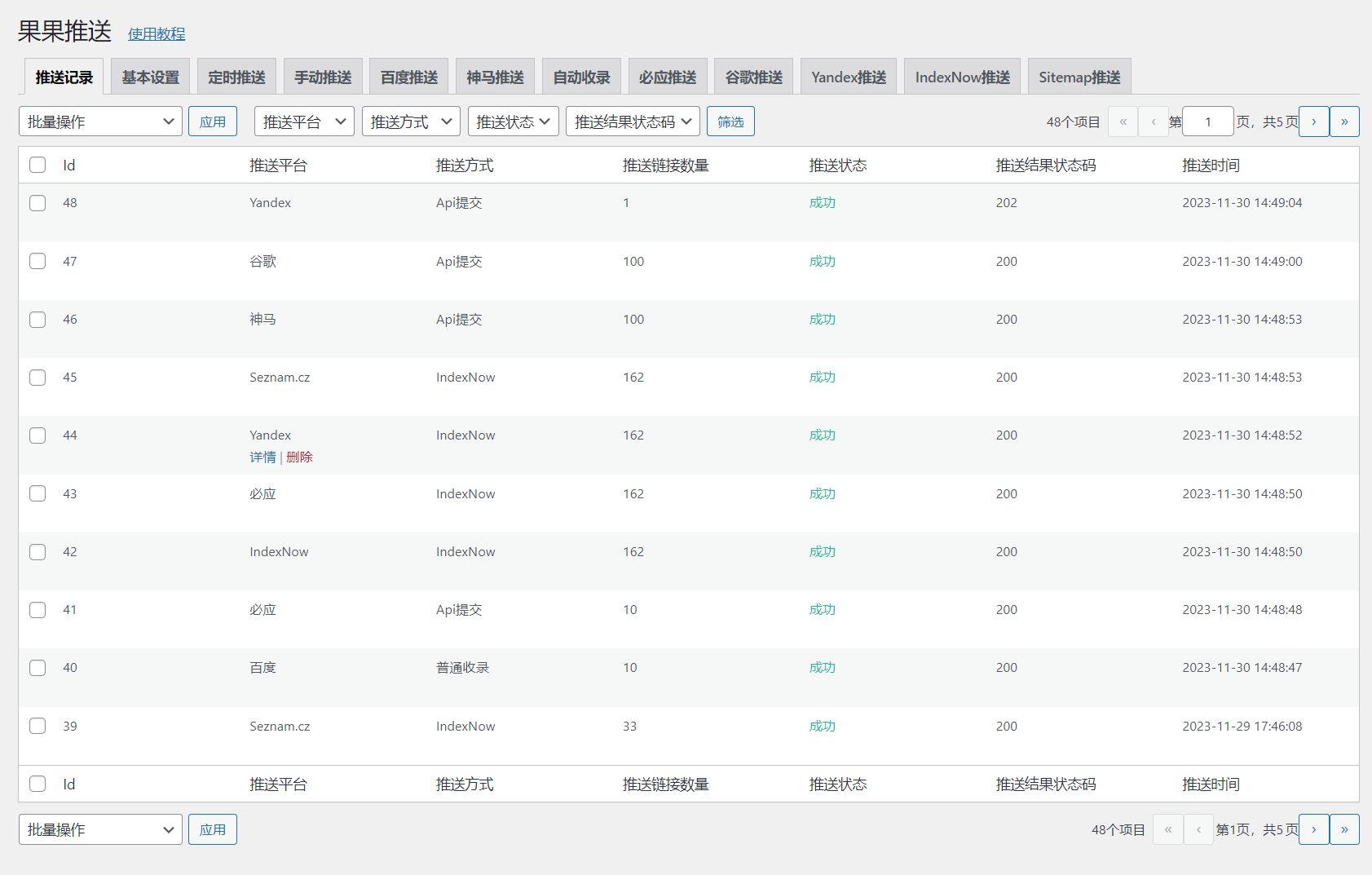Open the bottom 批量操作 dropdown
Screen dimensions: 1372x875
click(100, 829)
